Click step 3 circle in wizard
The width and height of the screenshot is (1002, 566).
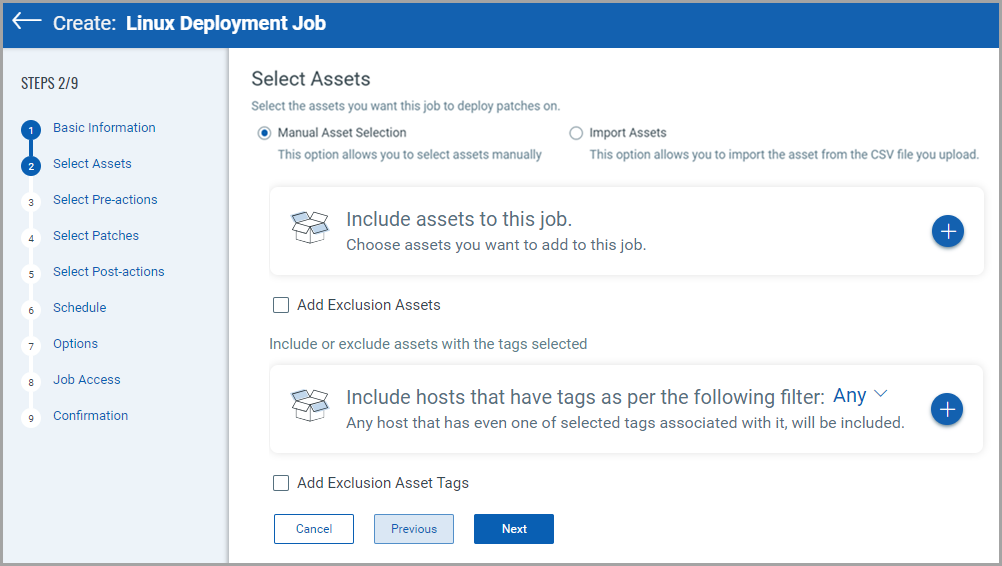point(31,203)
